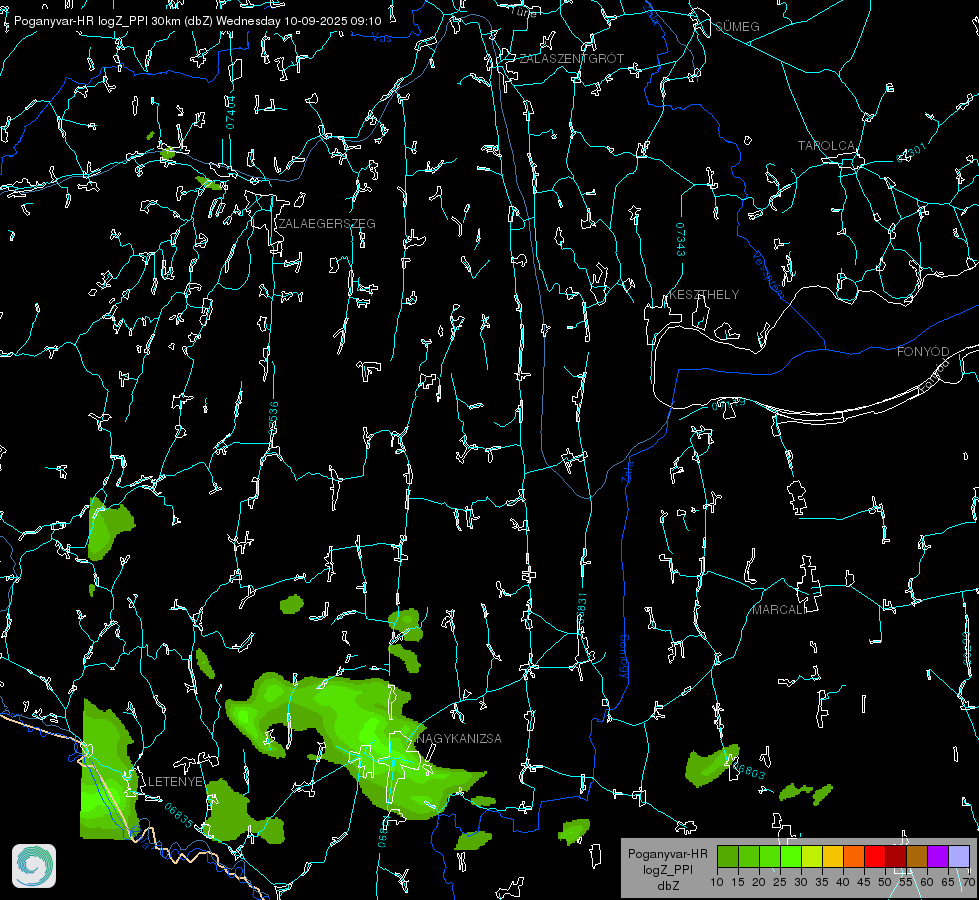The width and height of the screenshot is (979, 900).
Task: Pick the 15–20 dBZ green legend swatch
Action: [x=749, y=856]
